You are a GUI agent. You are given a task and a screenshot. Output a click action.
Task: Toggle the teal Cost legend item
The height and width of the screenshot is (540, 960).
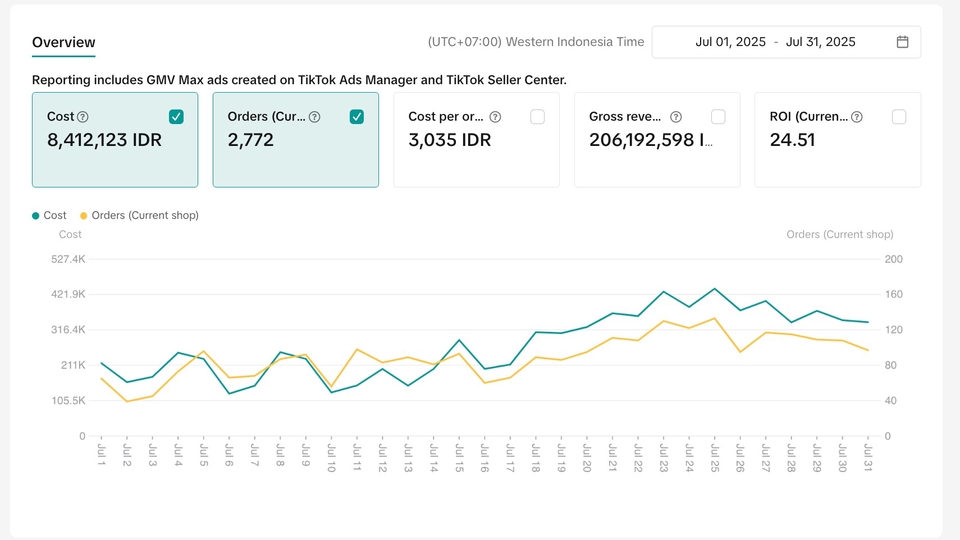tap(49, 215)
